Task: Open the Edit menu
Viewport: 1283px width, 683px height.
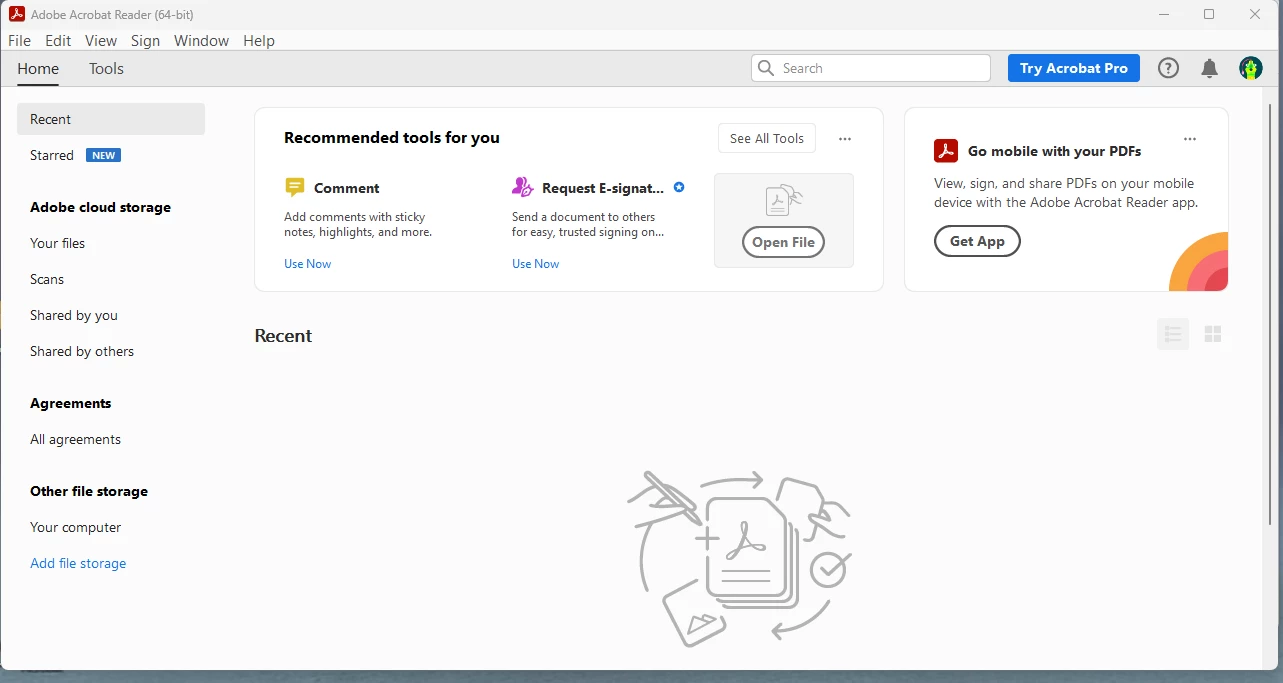Action: click(x=58, y=41)
